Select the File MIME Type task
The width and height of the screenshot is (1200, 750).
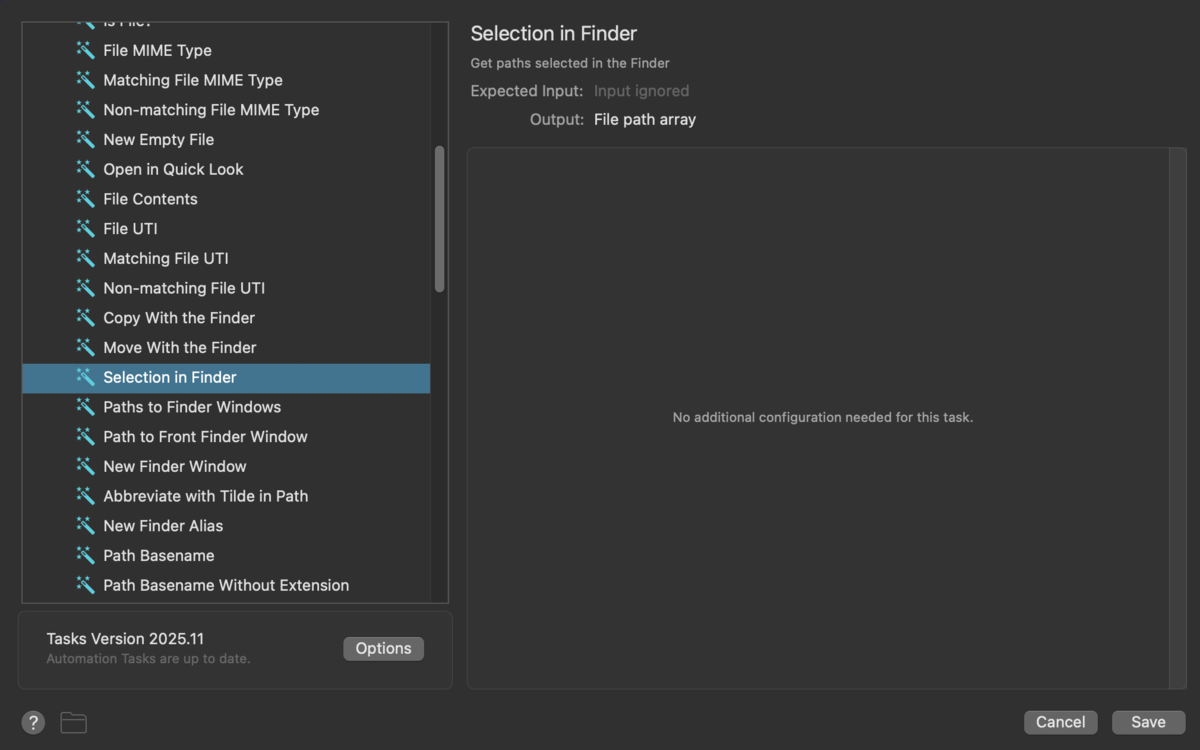click(226, 50)
